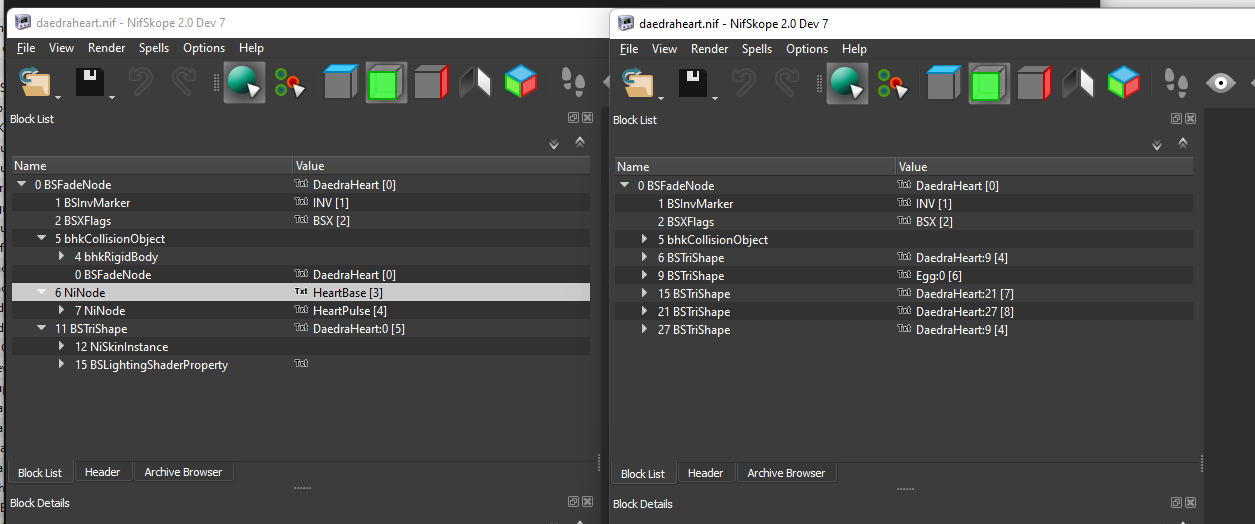
Task: Expand 5 bhkCollisionObject in right window
Action: click(x=645, y=240)
